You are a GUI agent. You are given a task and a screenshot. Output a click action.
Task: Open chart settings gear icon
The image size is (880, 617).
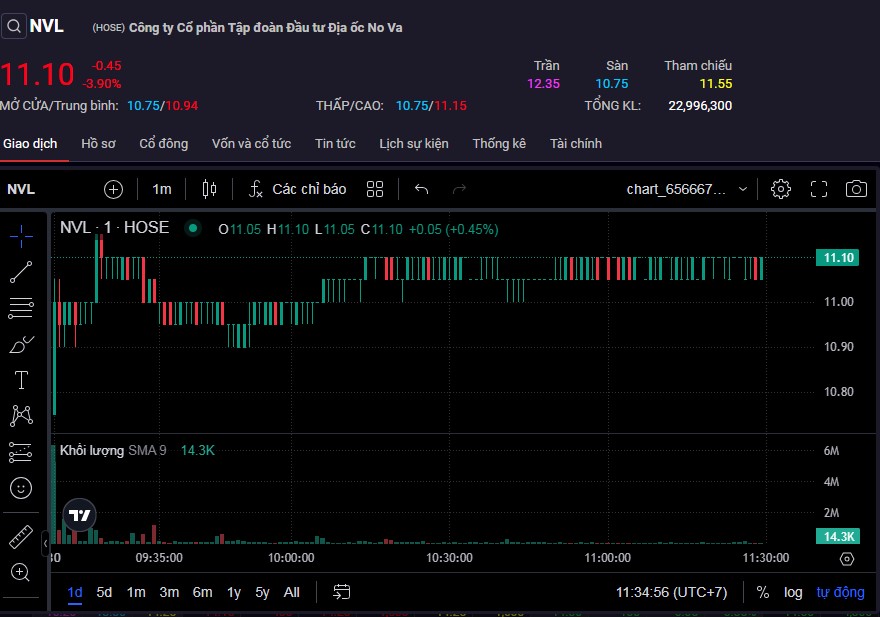point(781,189)
